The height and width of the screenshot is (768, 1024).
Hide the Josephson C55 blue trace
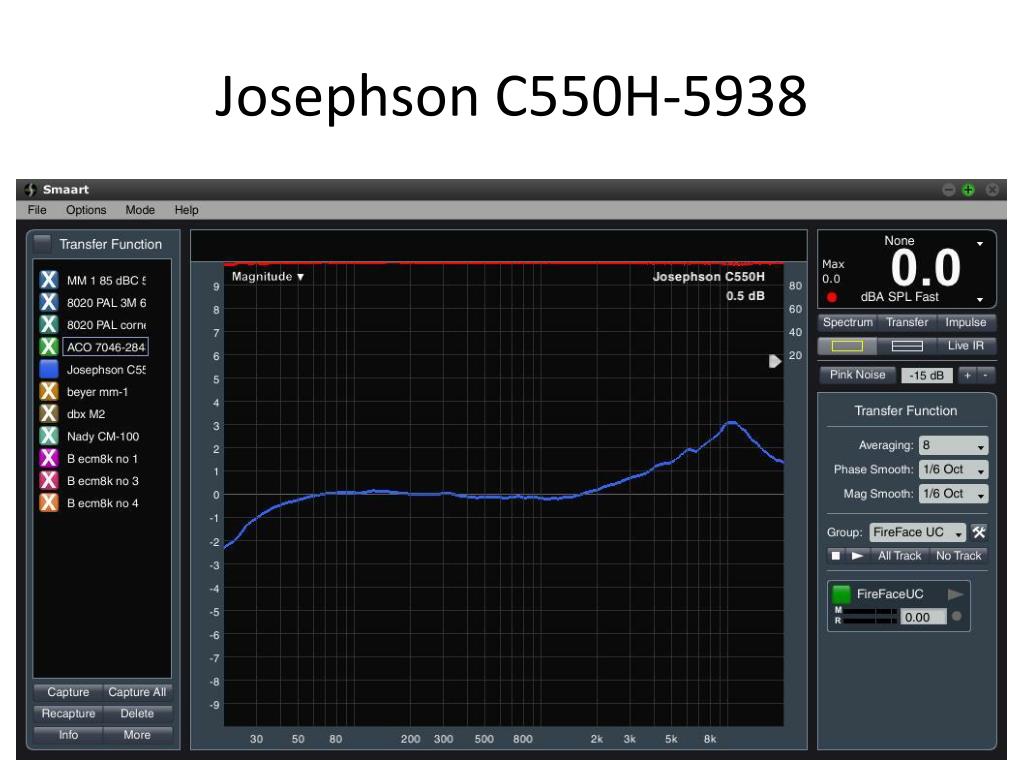click(x=48, y=369)
